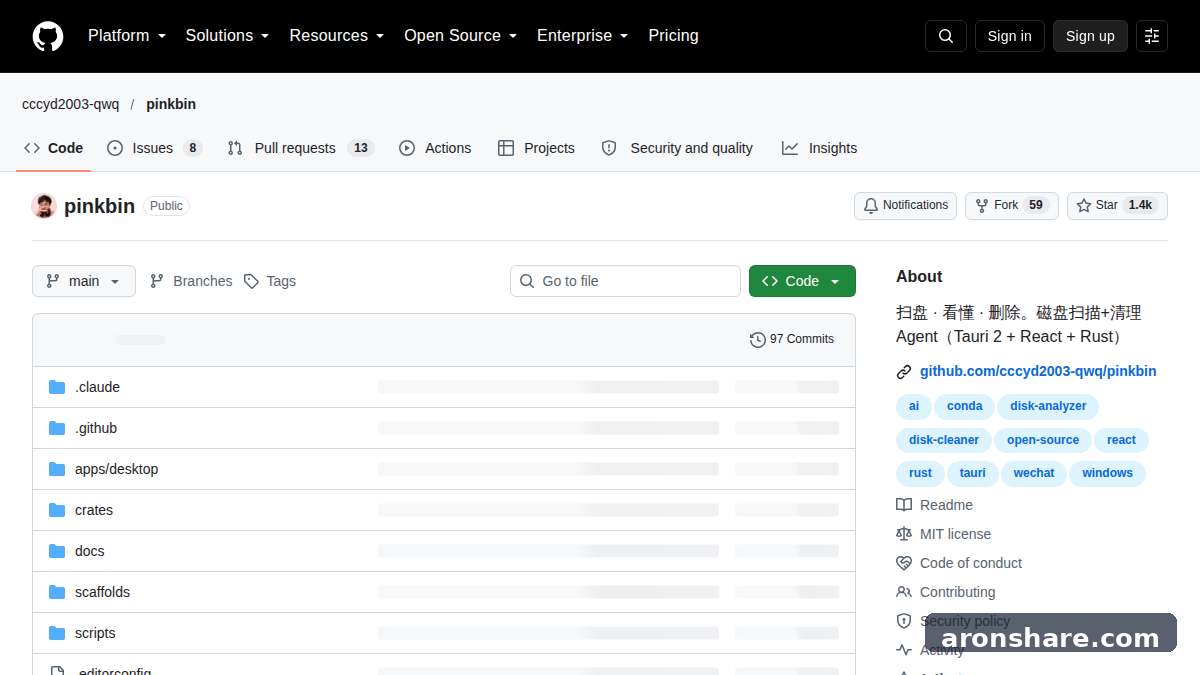This screenshot has height=675, width=1200.
Task: Open the green Code dropdown button
Action: pos(802,281)
